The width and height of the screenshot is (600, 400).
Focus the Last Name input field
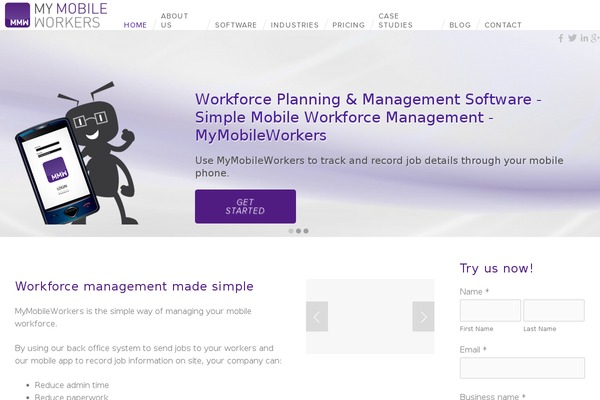pyautogui.click(x=554, y=310)
